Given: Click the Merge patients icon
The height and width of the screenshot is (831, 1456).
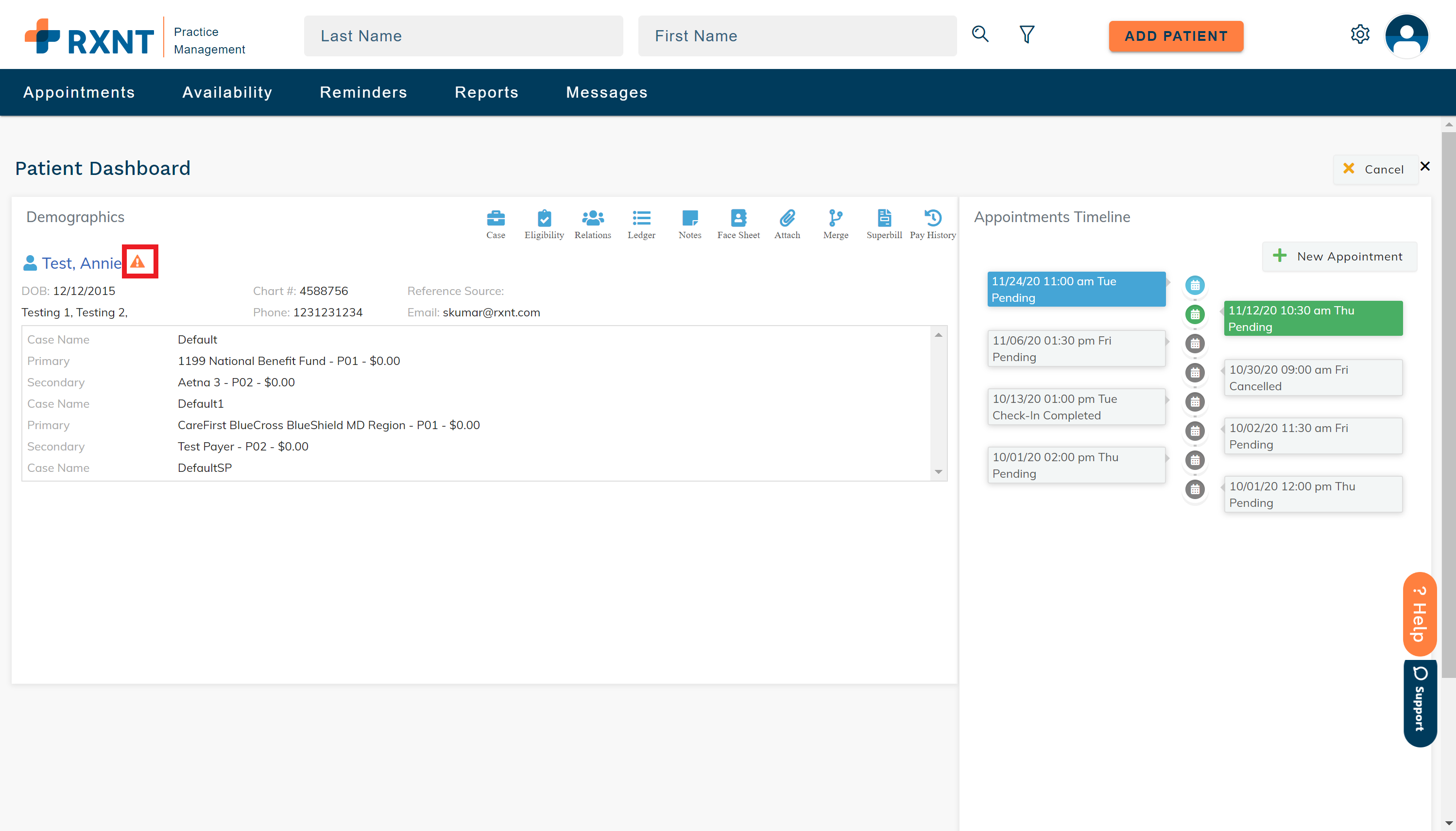Looking at the screenshot, I should 835,218.
